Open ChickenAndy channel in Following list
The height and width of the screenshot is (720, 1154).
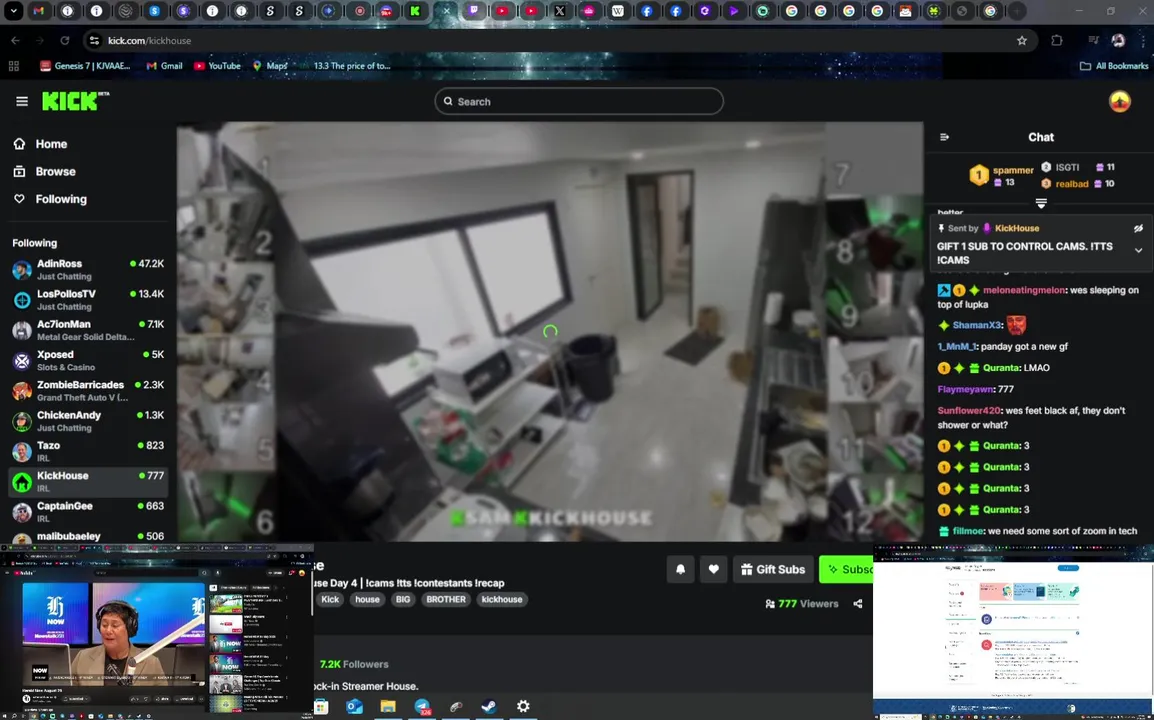[x=88, y=420]
